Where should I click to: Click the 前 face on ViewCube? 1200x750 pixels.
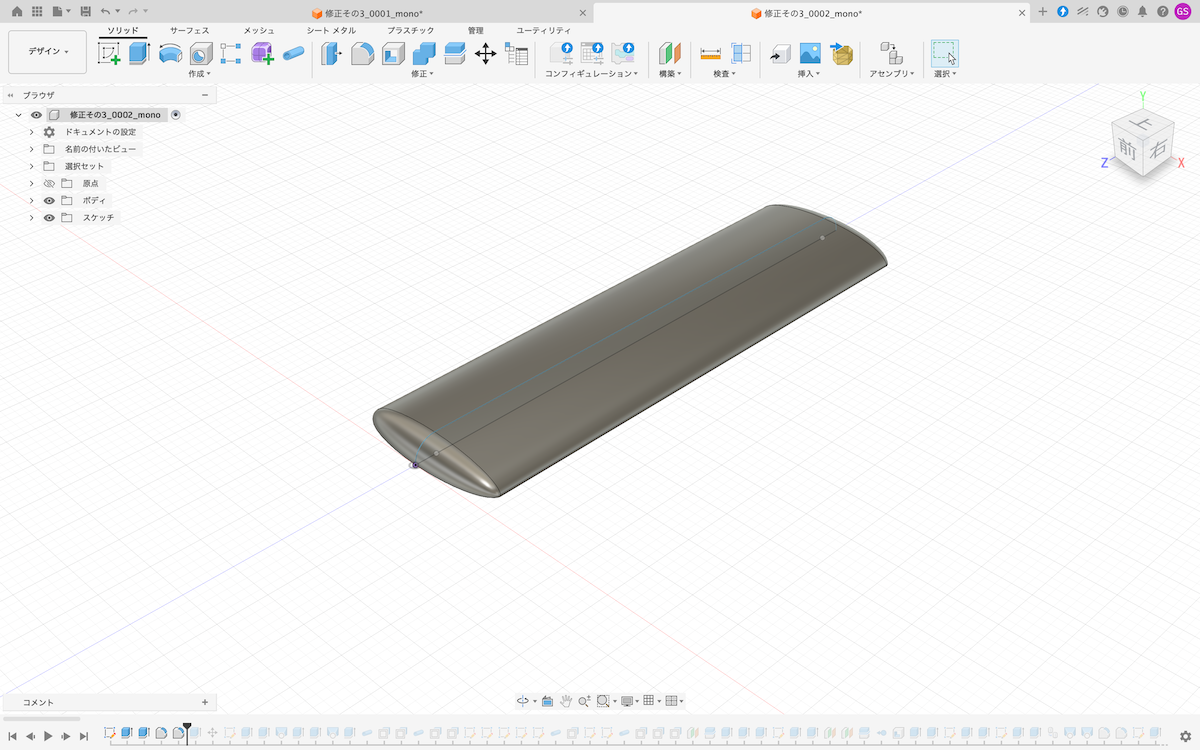point(1128,149)
